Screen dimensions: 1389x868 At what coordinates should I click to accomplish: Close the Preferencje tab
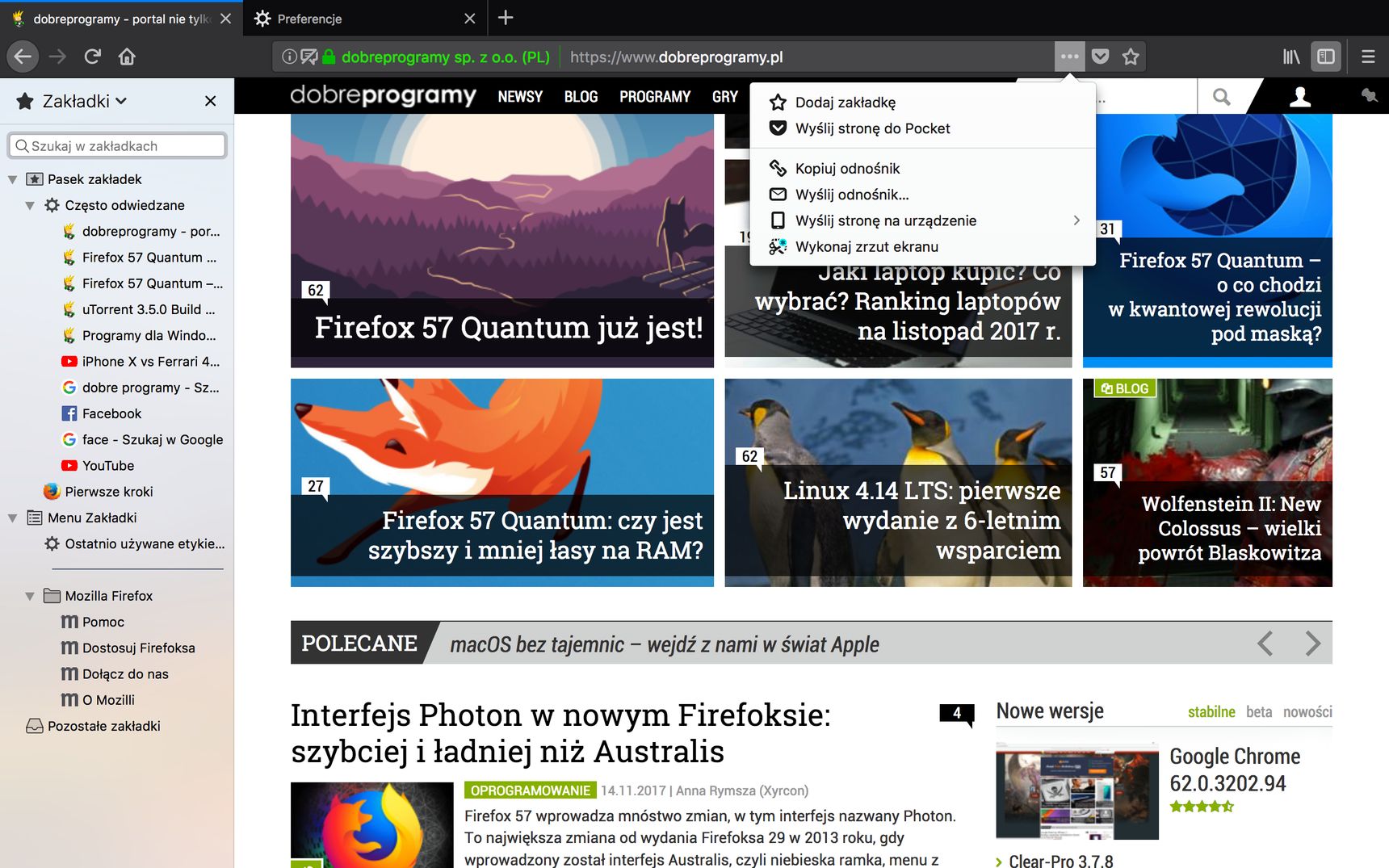[470, 19]
